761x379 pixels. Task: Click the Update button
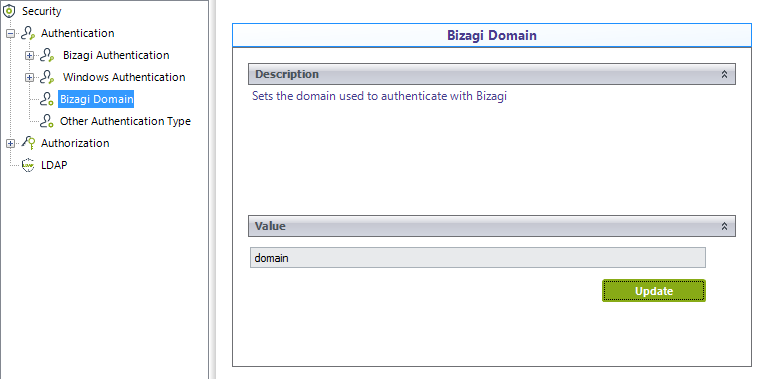click(x=654, y=291)
